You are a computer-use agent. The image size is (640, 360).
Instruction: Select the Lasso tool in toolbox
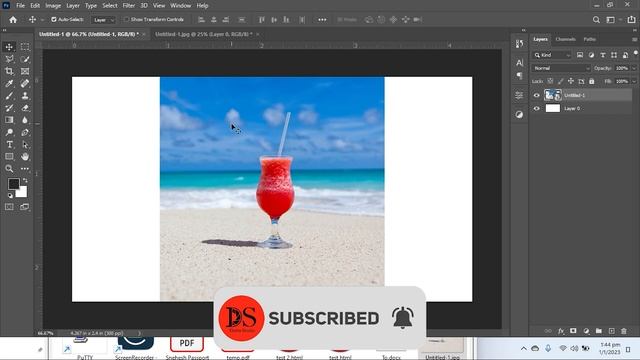click(x=9, y=59)
